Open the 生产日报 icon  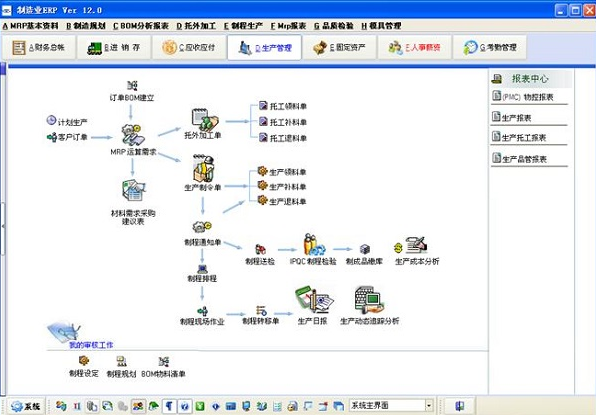tap(314, 300)
